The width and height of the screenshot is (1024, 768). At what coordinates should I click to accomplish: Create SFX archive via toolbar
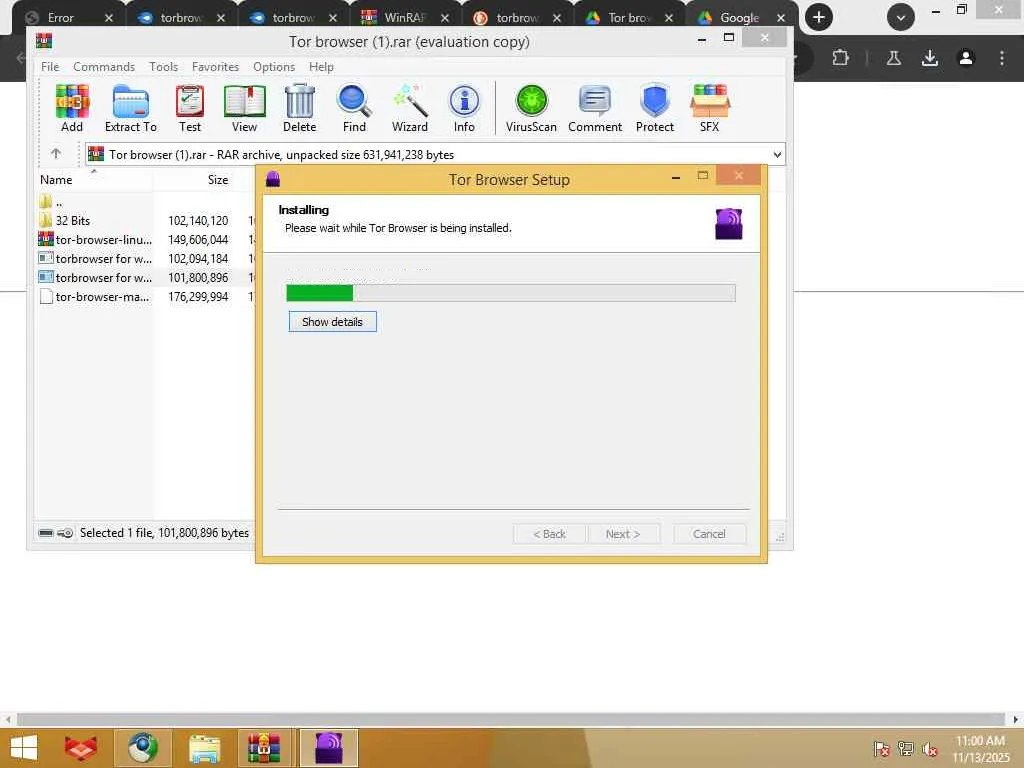[x=710, y=108]
